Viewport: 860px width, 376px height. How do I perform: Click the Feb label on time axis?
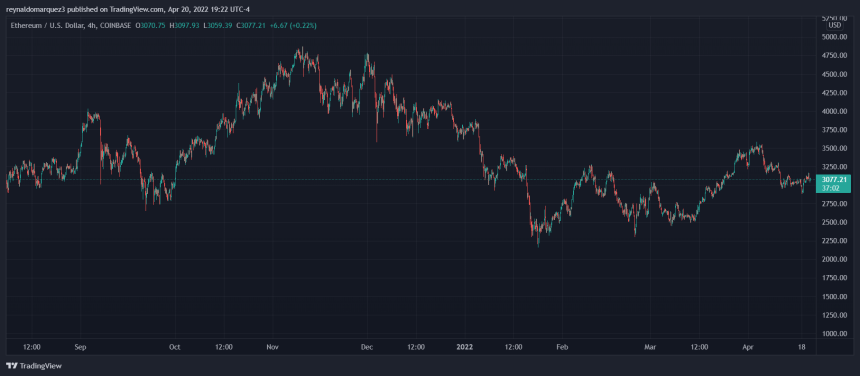pyautogui.click(x=562, y=347)
